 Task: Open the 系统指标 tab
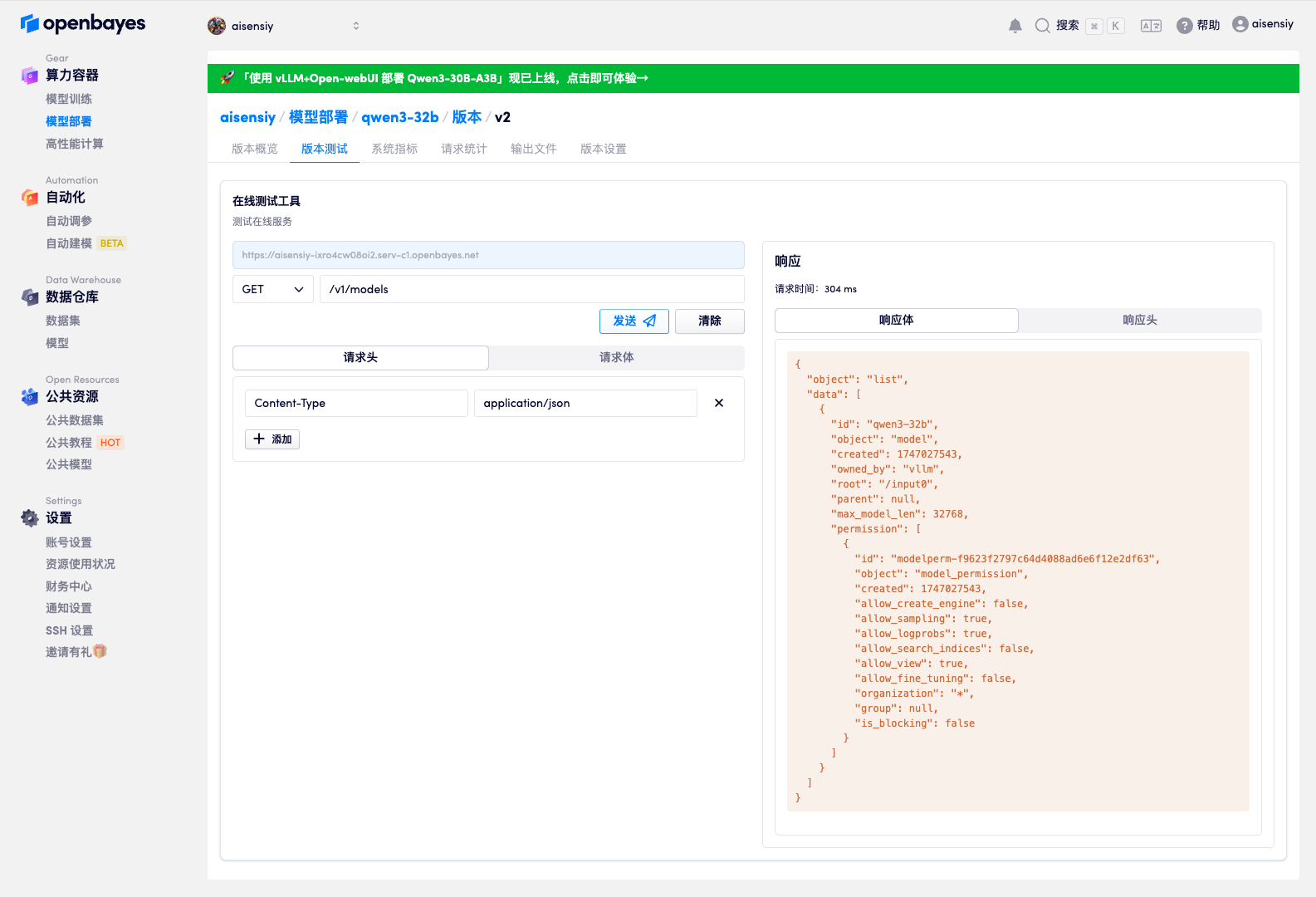[x=394, y=149]
